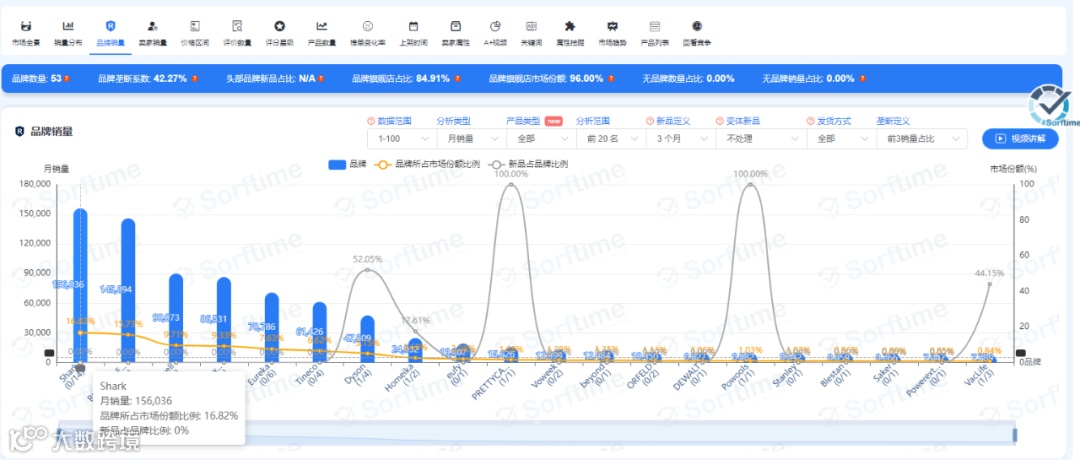Screen dimensions: 1080x460
Task: Click the right handle of bottom zoom slider
Action: pos(1015,435)
